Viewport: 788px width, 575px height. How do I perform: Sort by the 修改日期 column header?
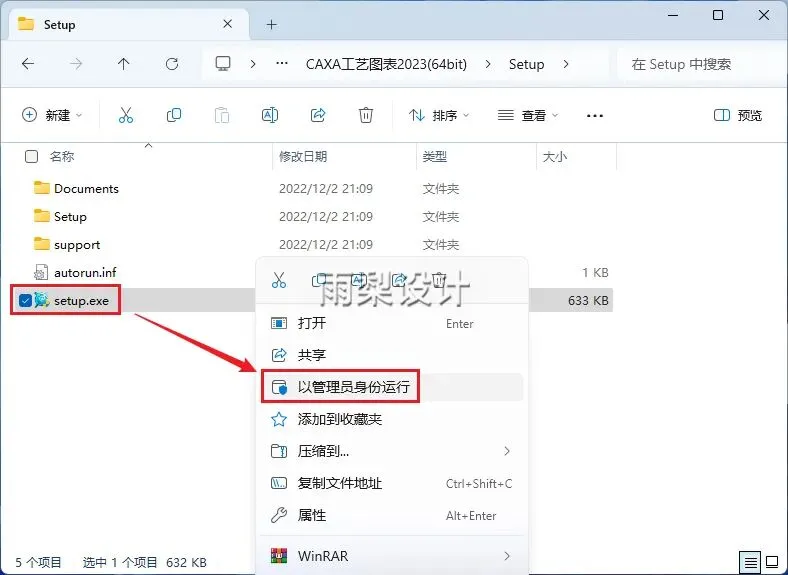(303, 157)
